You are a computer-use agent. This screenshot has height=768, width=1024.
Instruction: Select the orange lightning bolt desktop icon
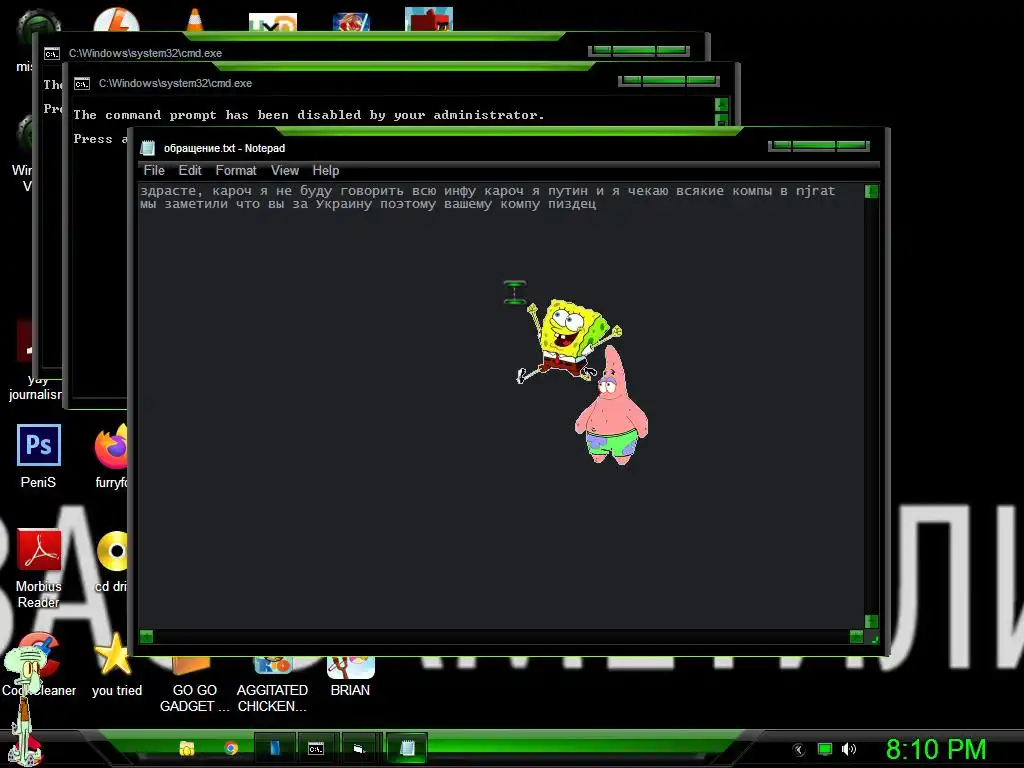[x=116, y=20]
